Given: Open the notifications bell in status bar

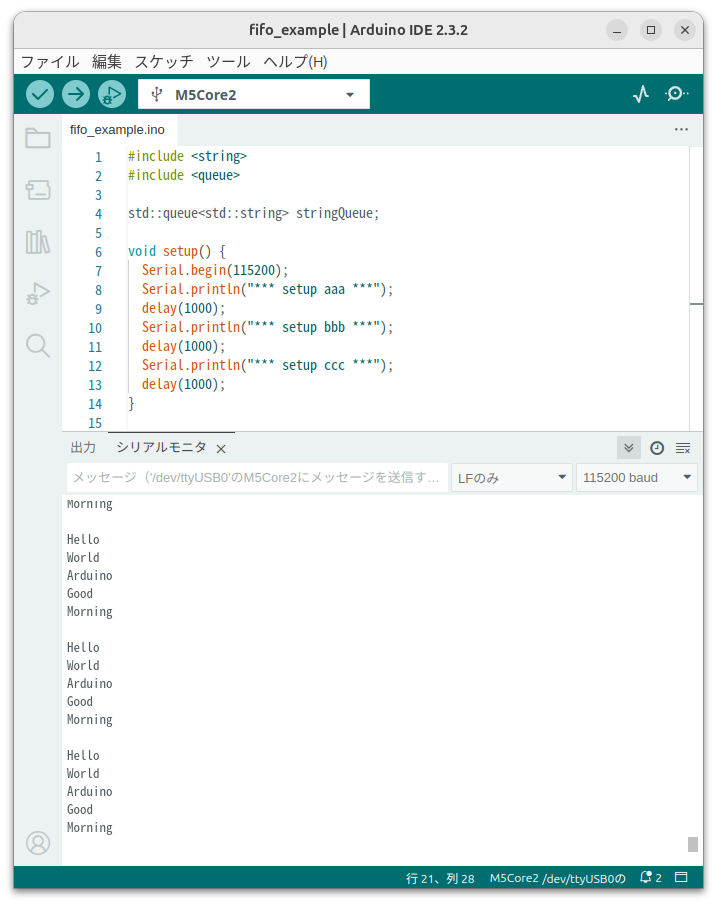Looking at the screenshot, I should tap(646, 877).
